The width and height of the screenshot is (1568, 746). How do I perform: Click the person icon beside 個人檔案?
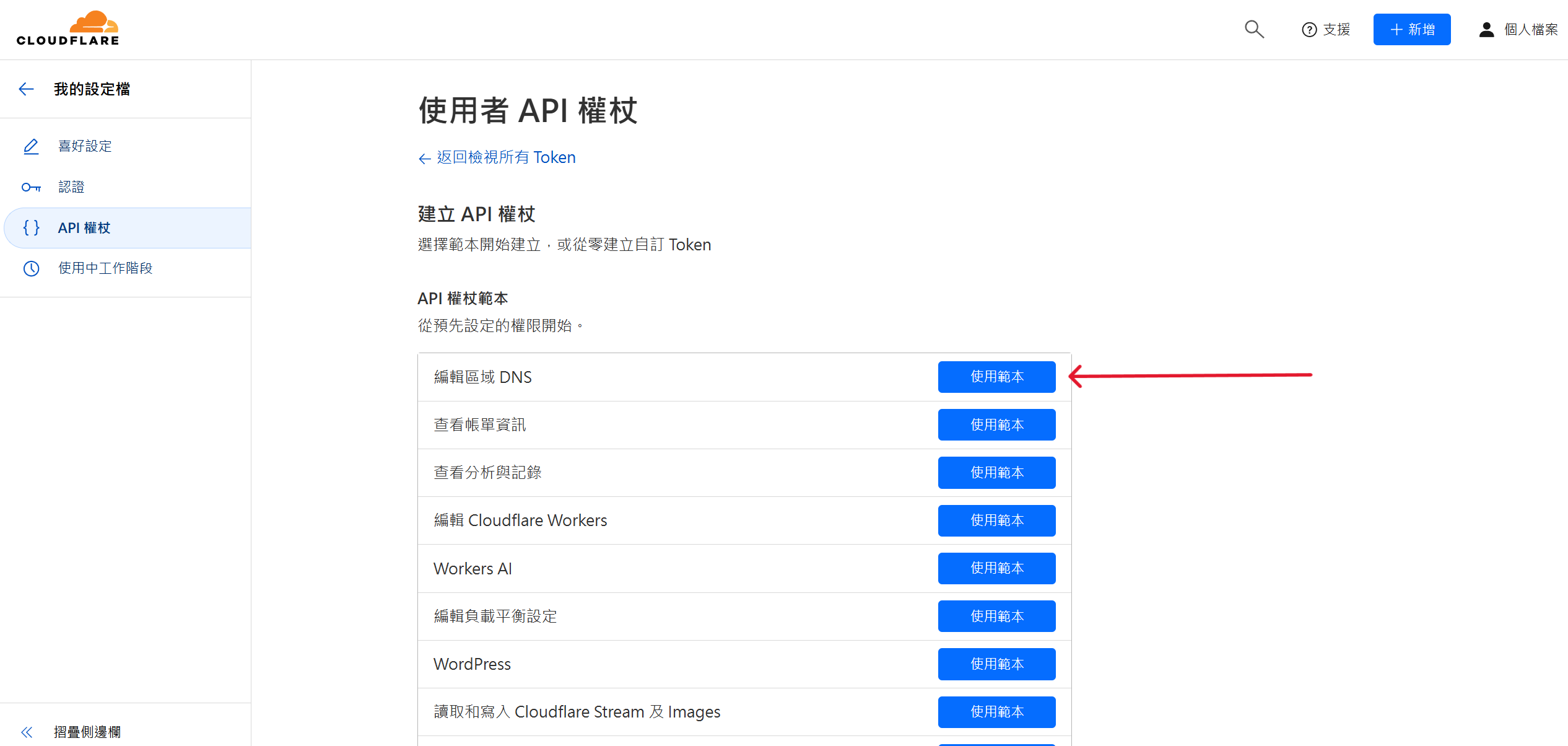tap(1486, 30)
